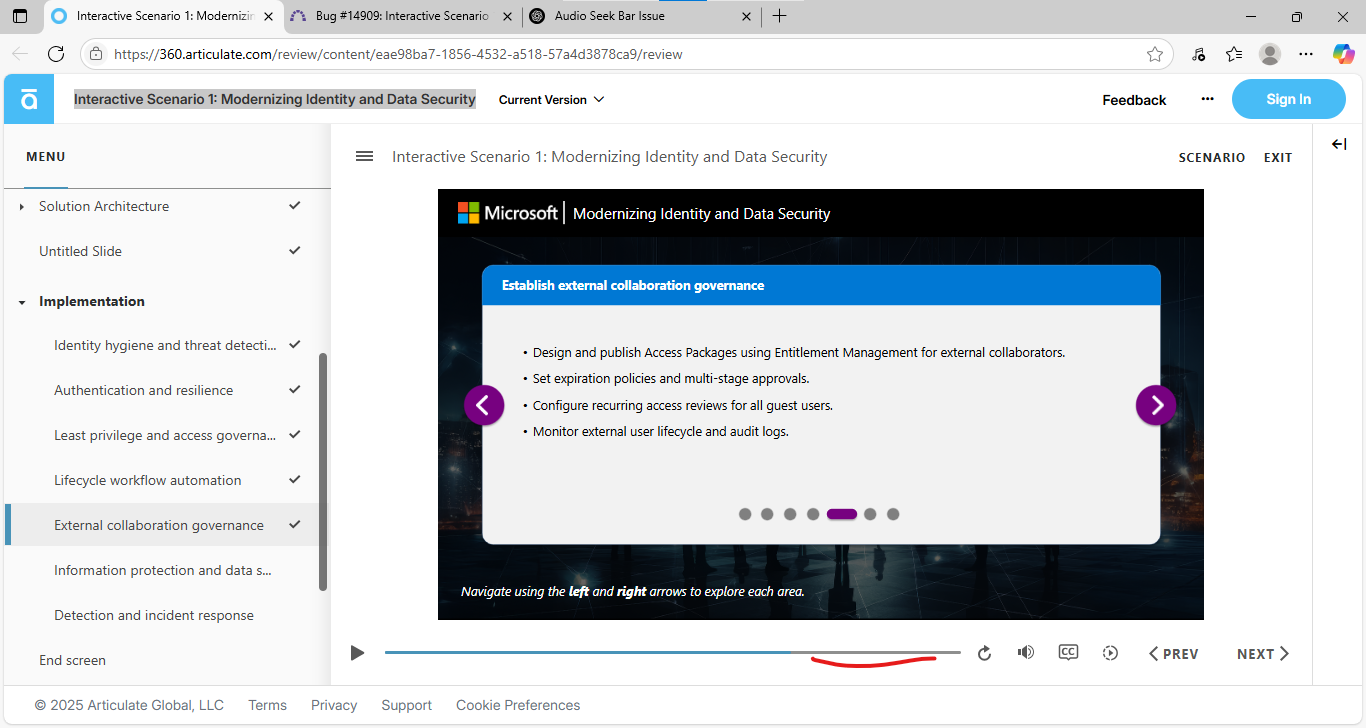Screen dimensions: 1366x728
Task: Select the second carousel dot
Action: pyautogui.click(x=767, y=514)
